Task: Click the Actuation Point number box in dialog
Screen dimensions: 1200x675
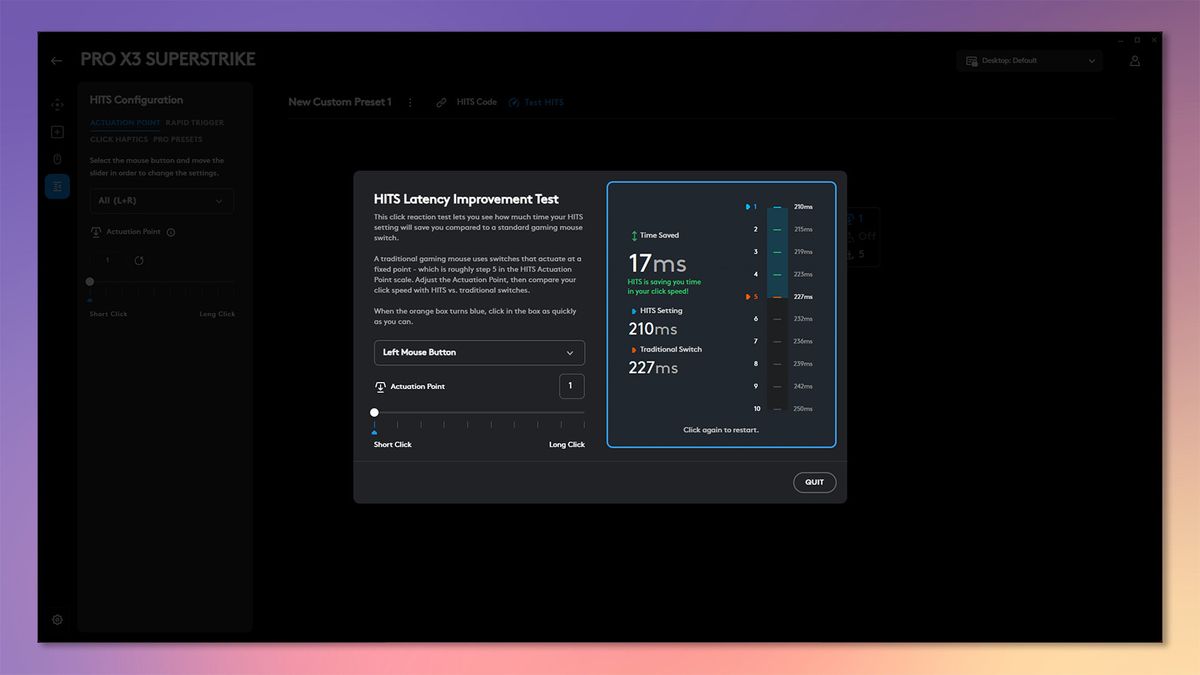Action: coord(571,386)
